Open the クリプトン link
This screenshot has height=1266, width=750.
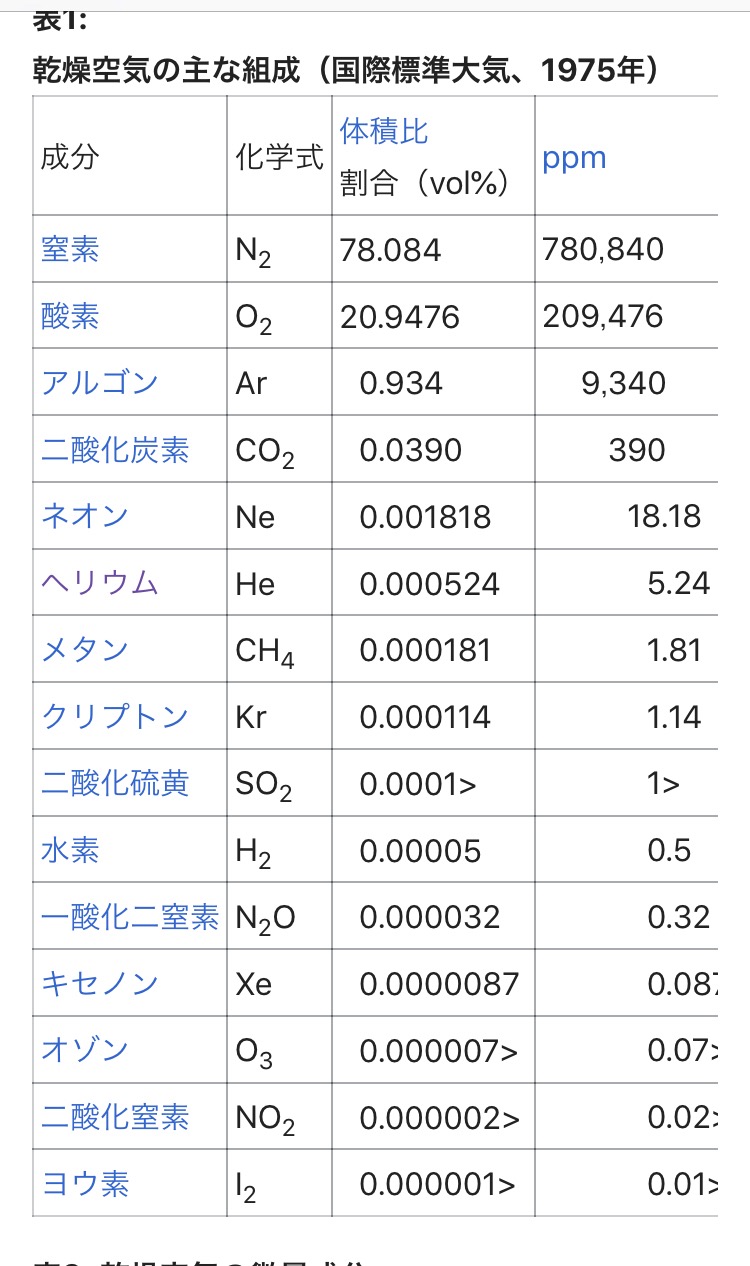[x=115, y=717]
